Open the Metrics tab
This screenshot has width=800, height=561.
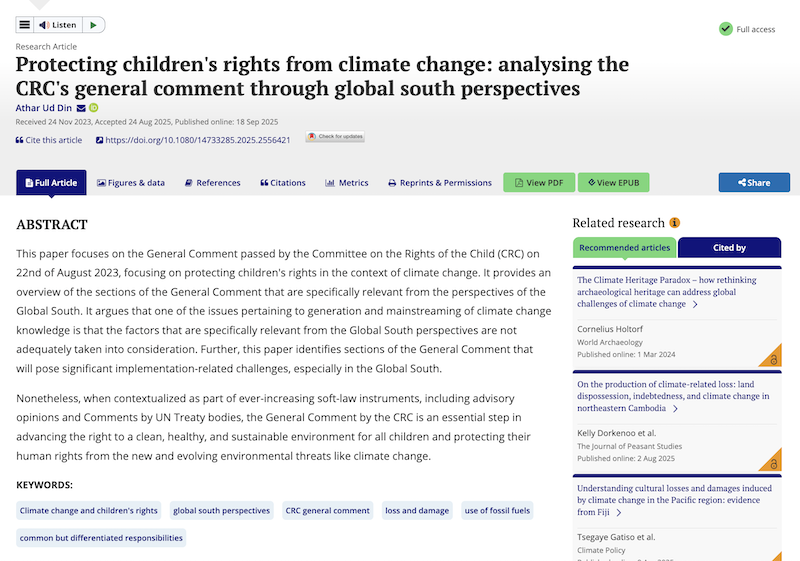[x=347, y=183]
